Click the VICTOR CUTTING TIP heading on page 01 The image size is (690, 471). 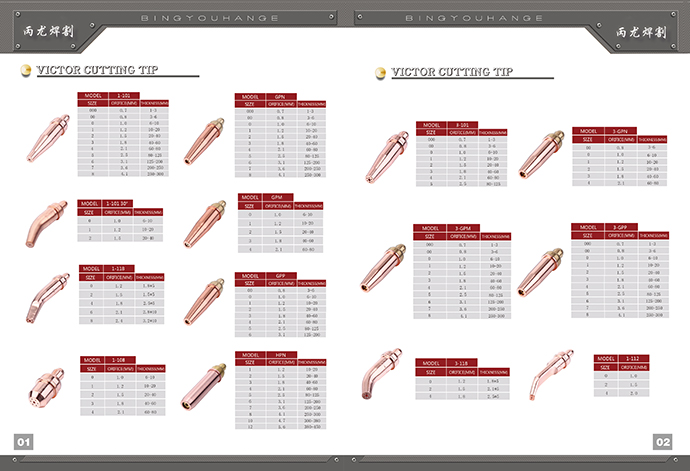coord(98,70)
